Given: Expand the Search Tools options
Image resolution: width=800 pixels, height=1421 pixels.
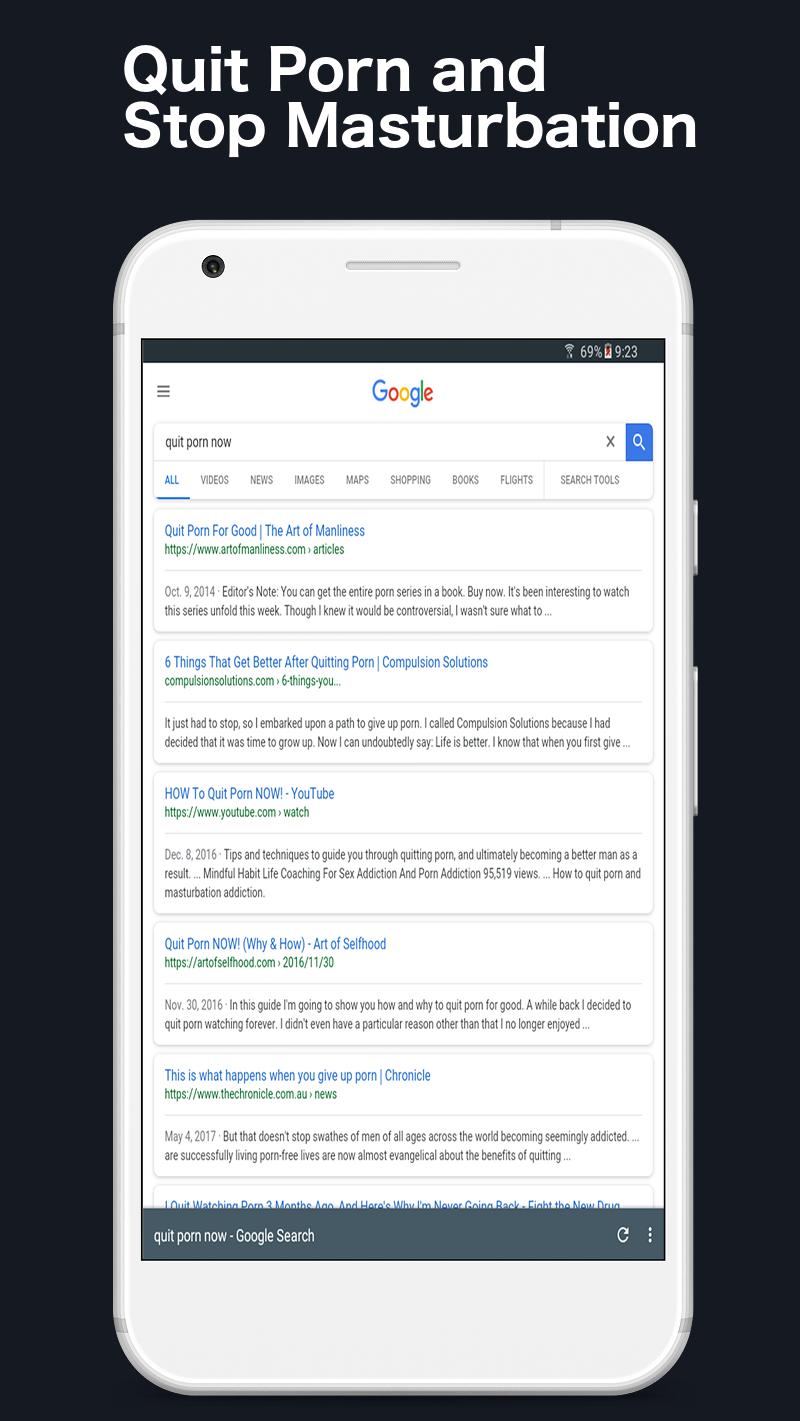Looking at the screenshot, I should pos(589,480).
